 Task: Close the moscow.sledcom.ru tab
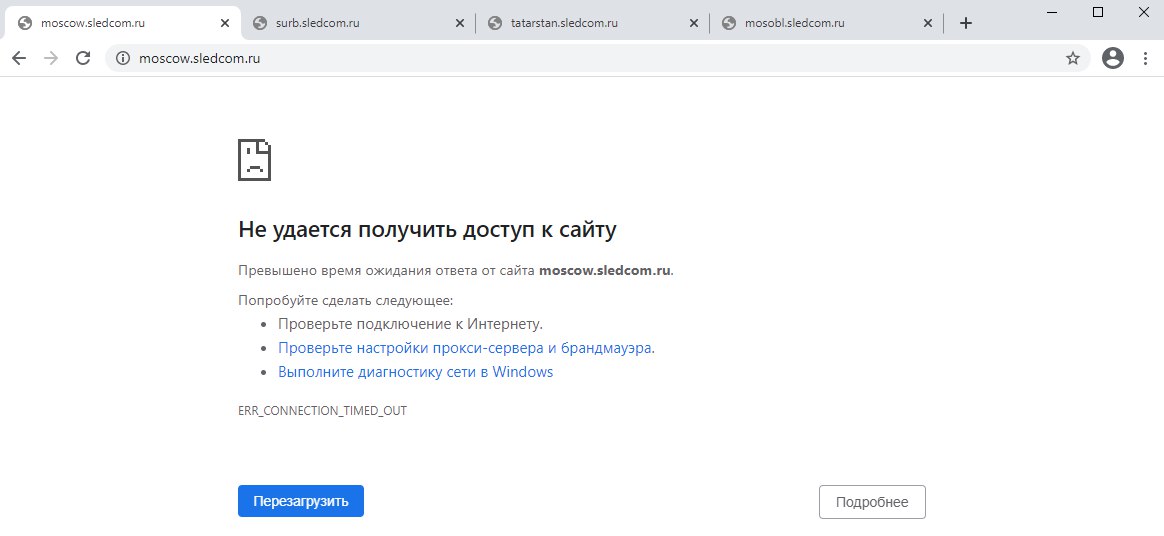tap(225, 23)
